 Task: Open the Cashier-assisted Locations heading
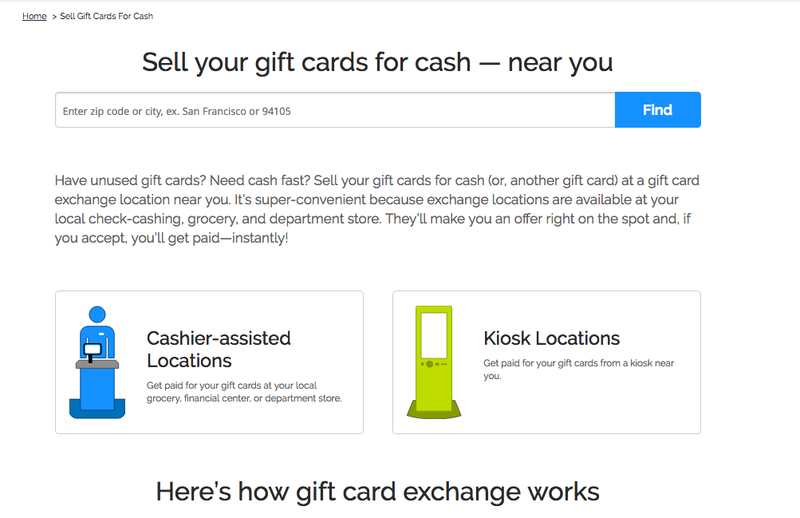click(218, 350)
